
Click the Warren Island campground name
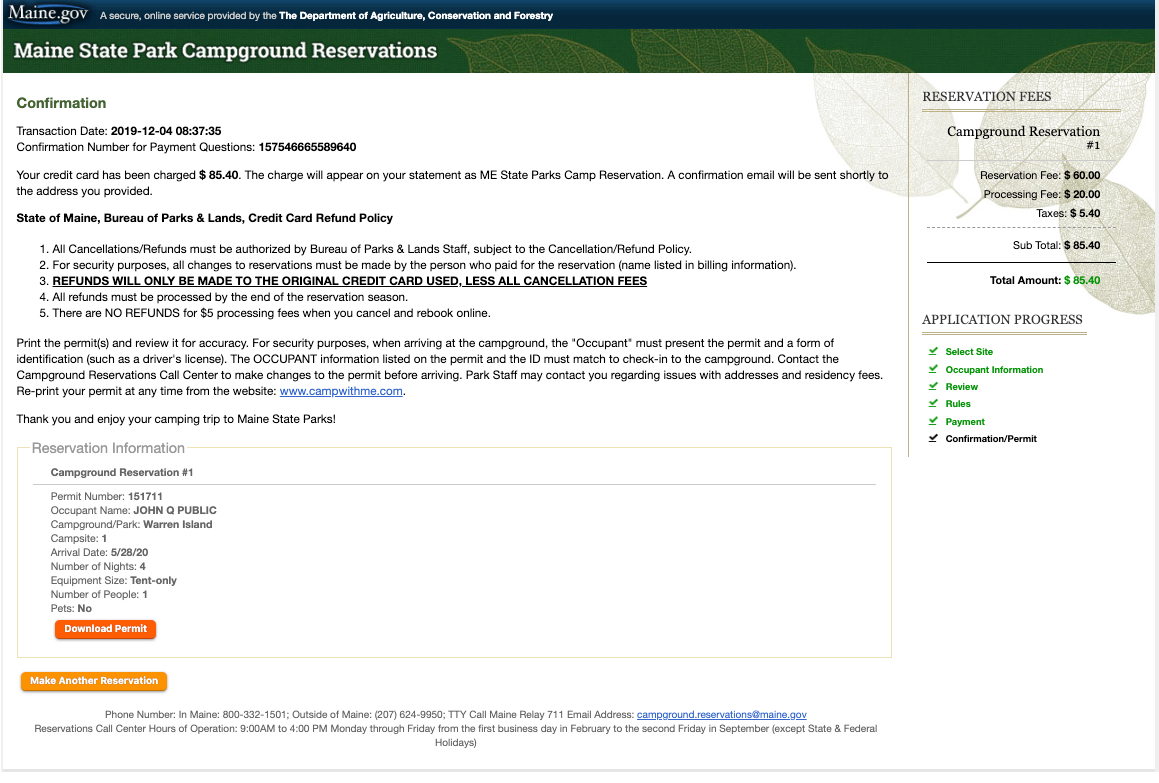[x=177, y=525]
